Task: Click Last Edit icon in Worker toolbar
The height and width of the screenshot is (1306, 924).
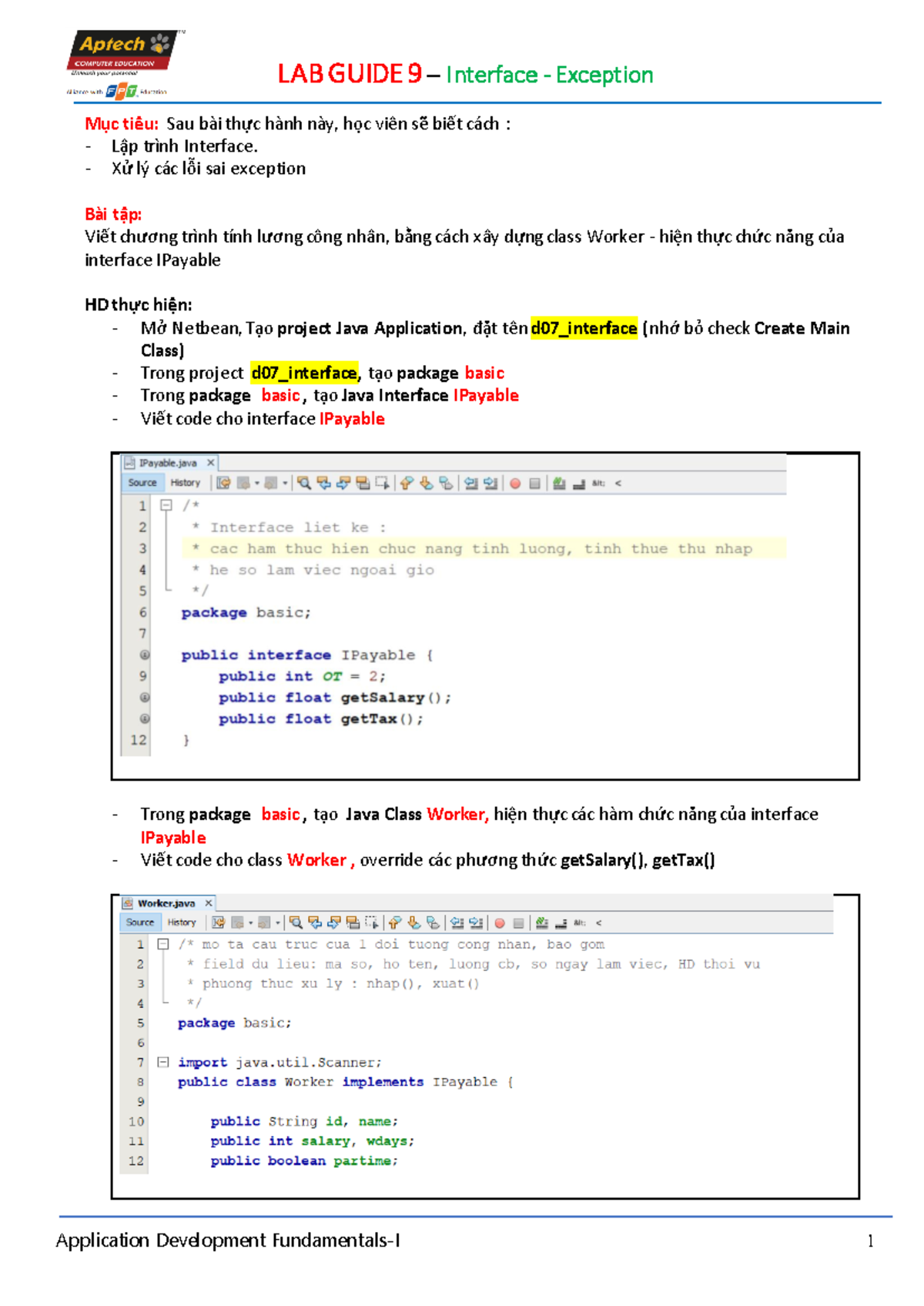Action: [x=219, y=923]
